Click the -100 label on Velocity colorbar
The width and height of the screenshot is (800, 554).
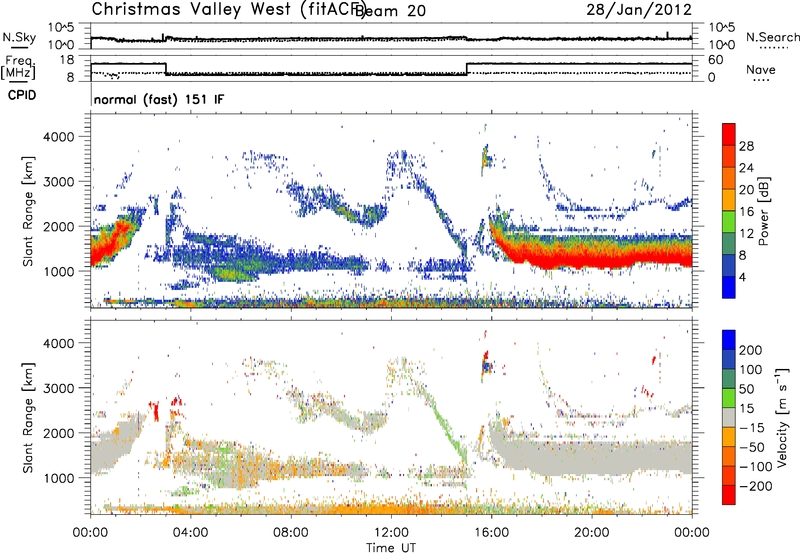click(756, 467)
